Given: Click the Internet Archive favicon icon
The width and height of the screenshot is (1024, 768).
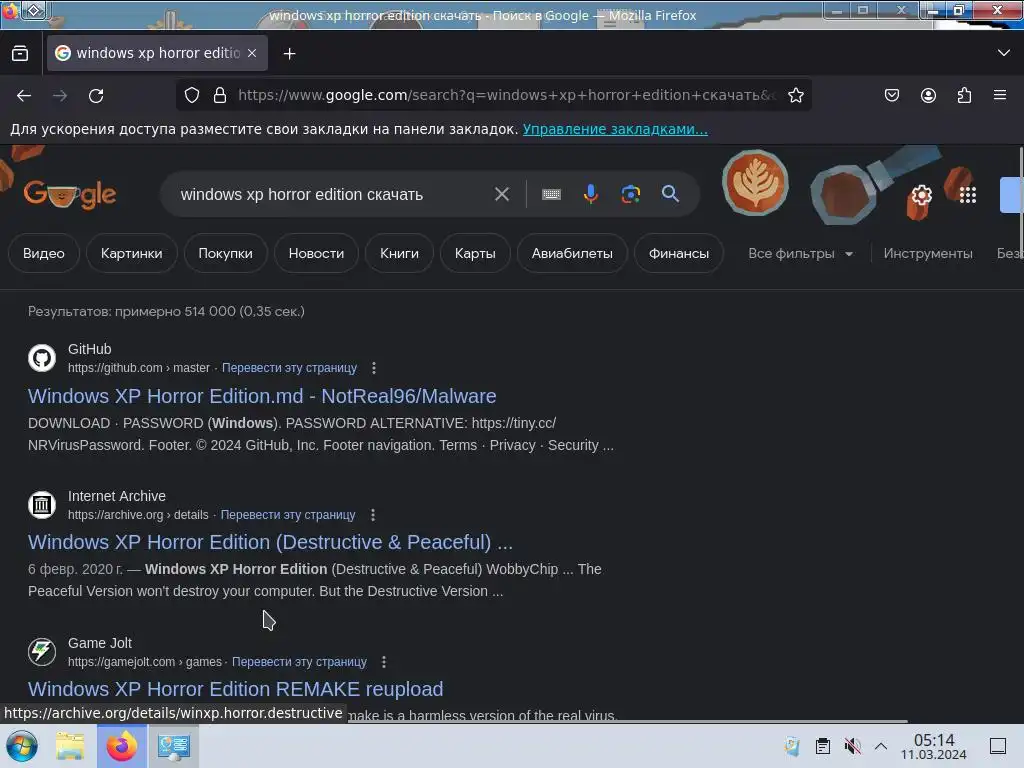Looking at the screenshot, I should [42, 505].
